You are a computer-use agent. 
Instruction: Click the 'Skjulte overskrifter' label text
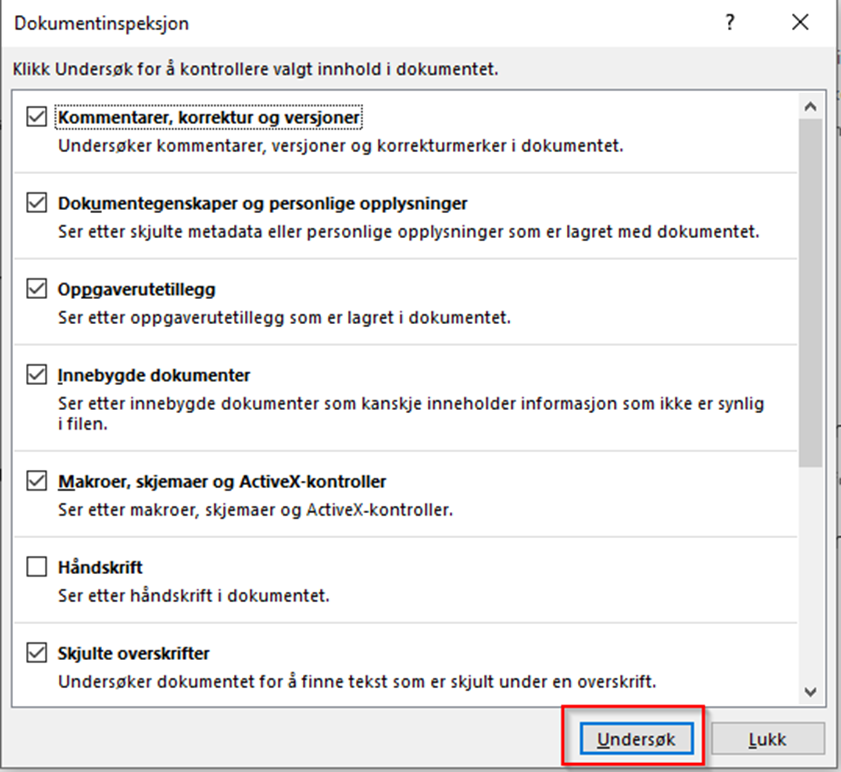(133, 653)
